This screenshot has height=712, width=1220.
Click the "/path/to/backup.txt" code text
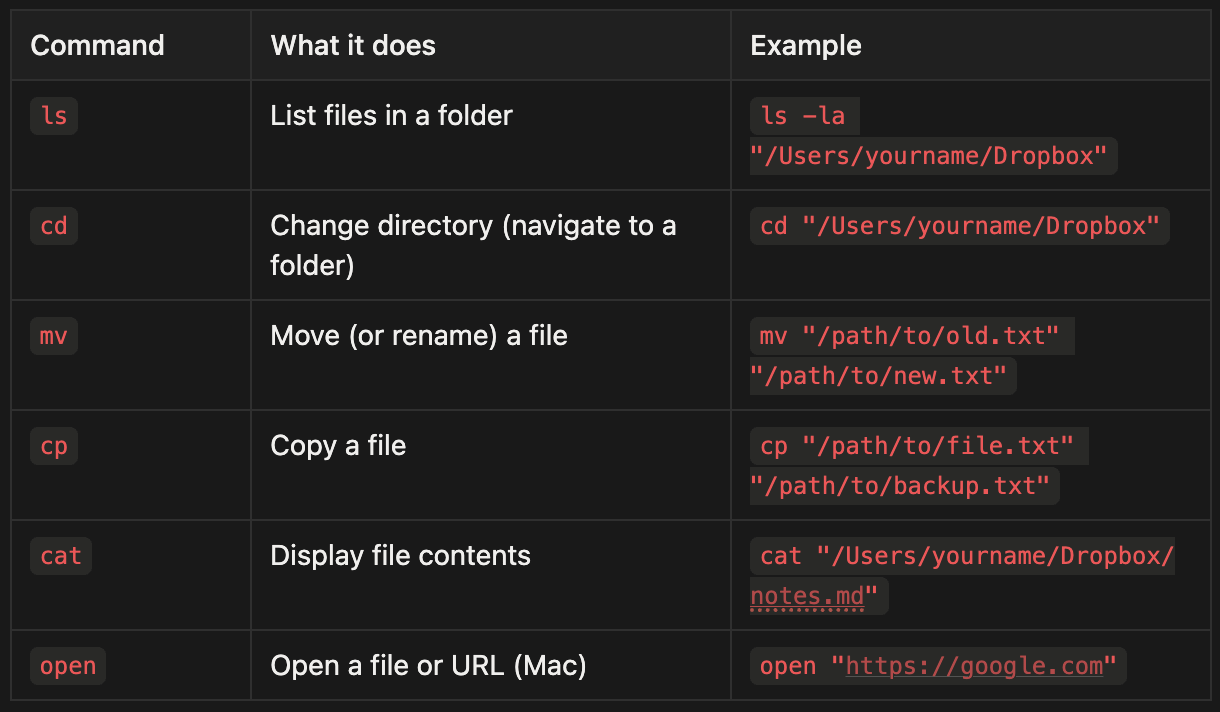(x=904, y=486)
